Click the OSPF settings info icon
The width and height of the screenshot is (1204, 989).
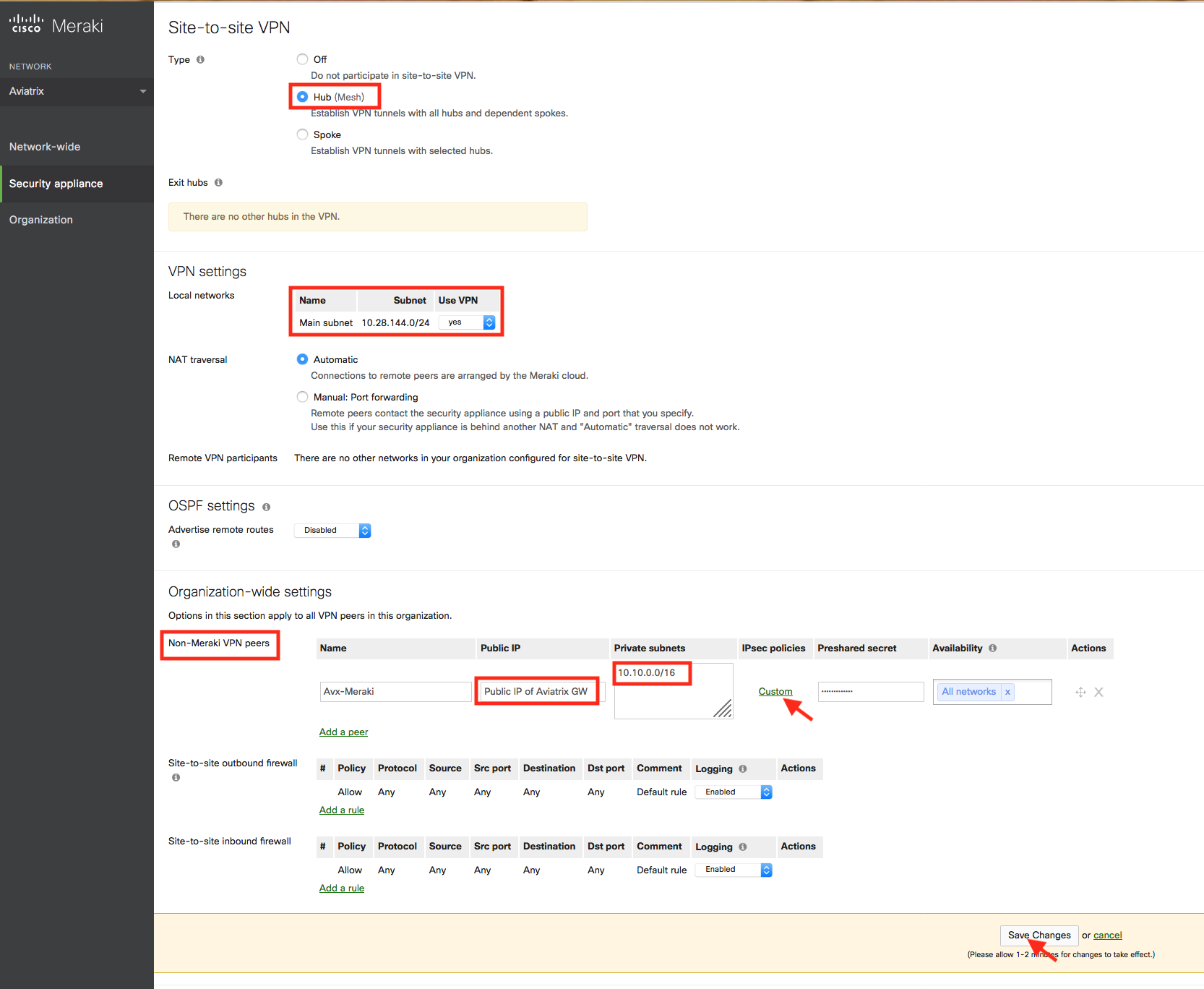pos(266,507)
